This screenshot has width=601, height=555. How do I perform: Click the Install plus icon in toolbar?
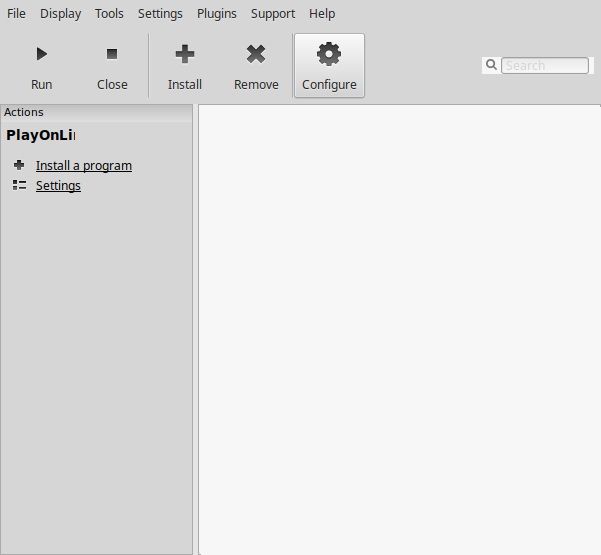click(x=185, y=54)
